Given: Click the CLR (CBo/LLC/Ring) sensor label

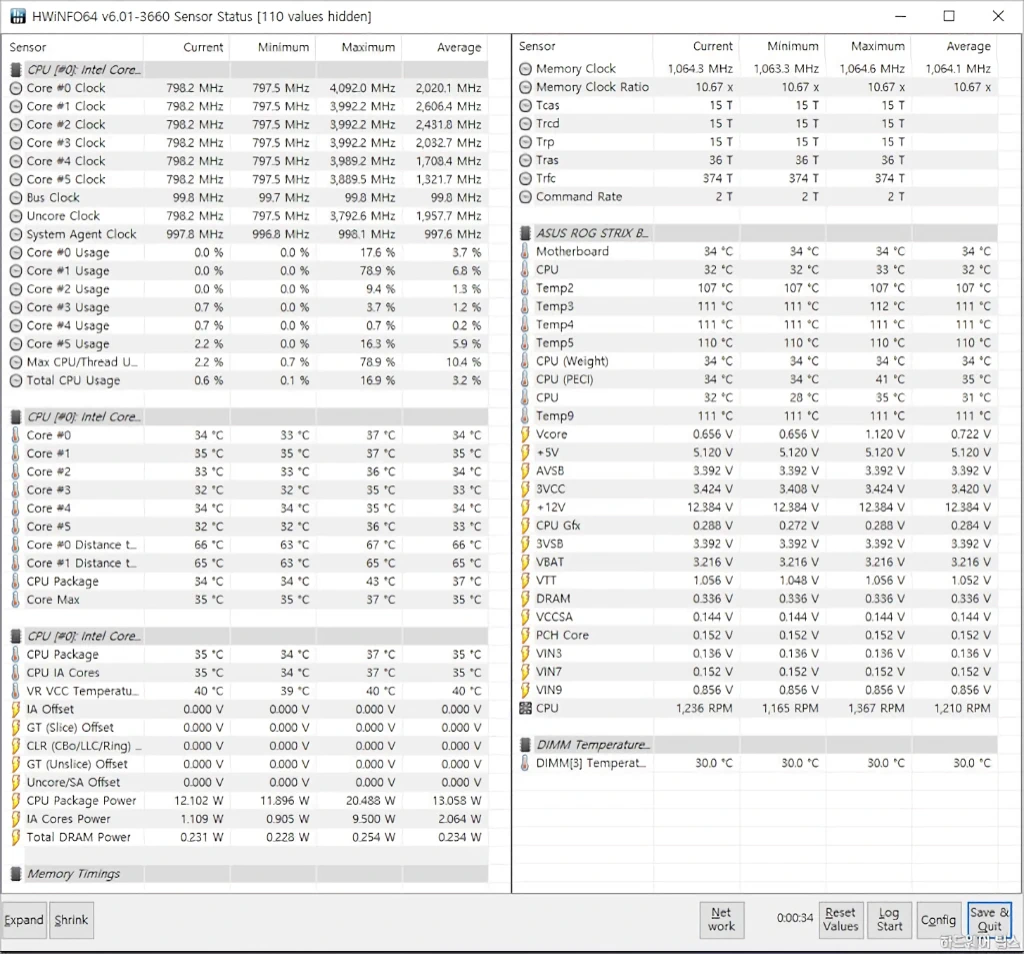Looking at the screenshot, I should (x=84, y=746).
